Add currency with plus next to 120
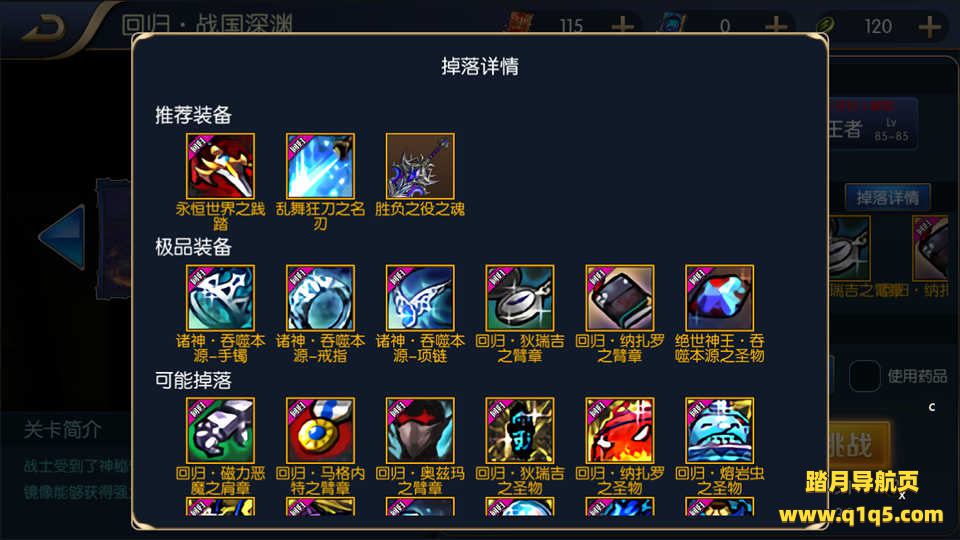Image resolution: width=960 pixels, height=540 pixels. (x=929, y=26)
